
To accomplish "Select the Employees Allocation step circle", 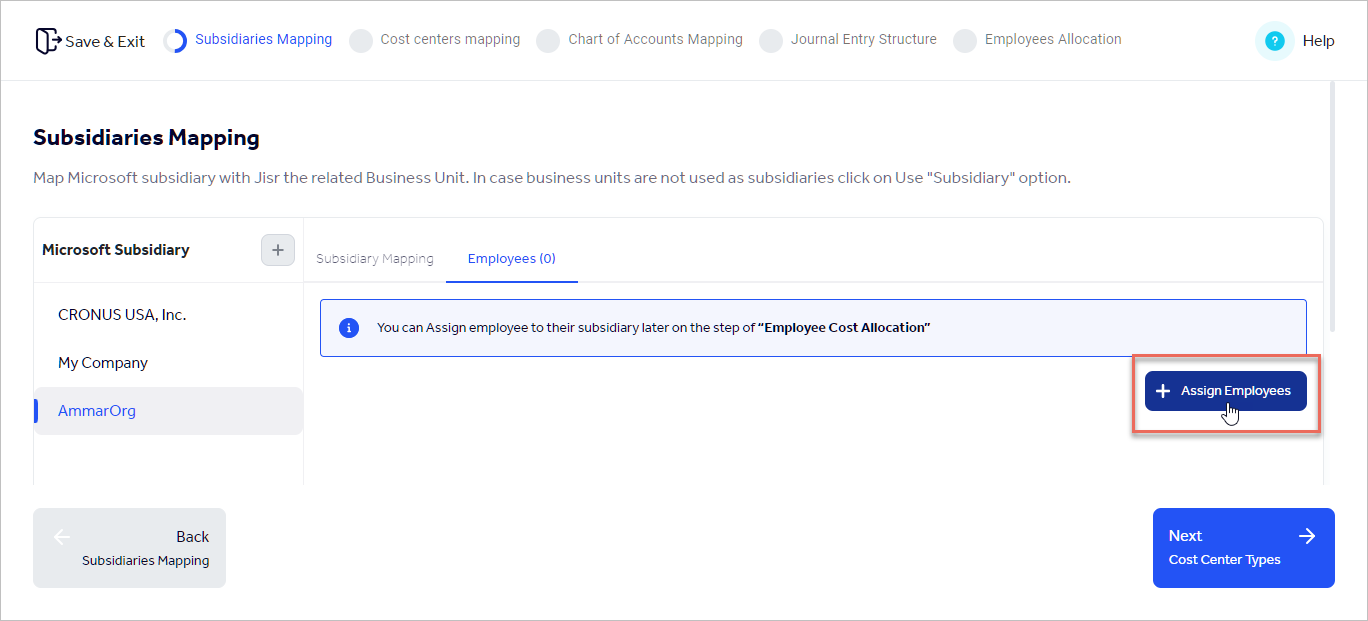I will click(965, 40).
